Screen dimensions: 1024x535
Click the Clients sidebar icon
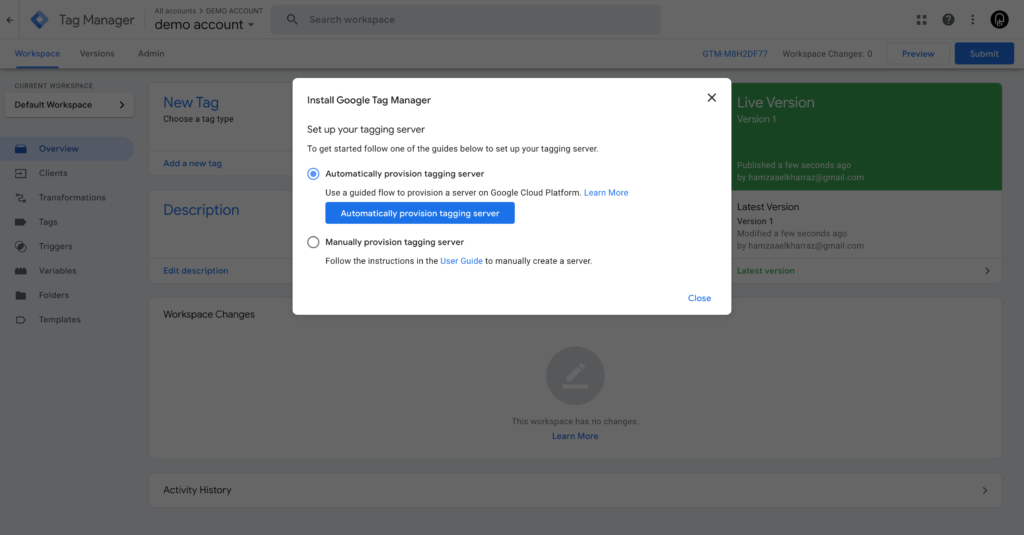tap(21, 173)
